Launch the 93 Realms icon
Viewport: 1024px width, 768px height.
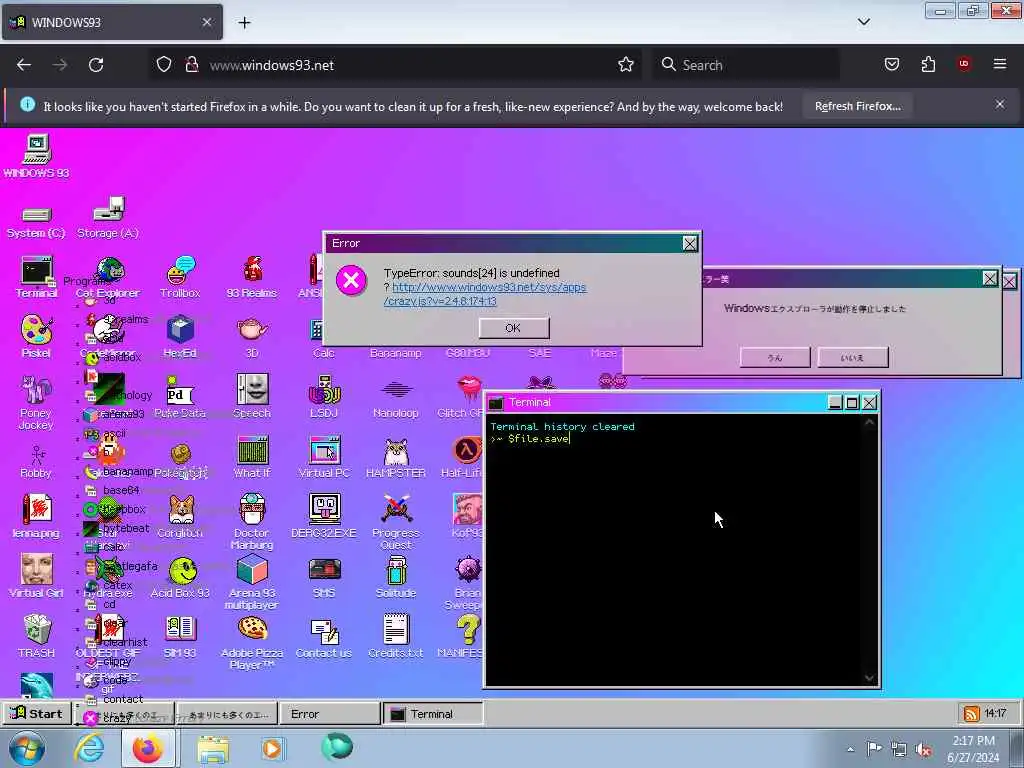point(252,276)
